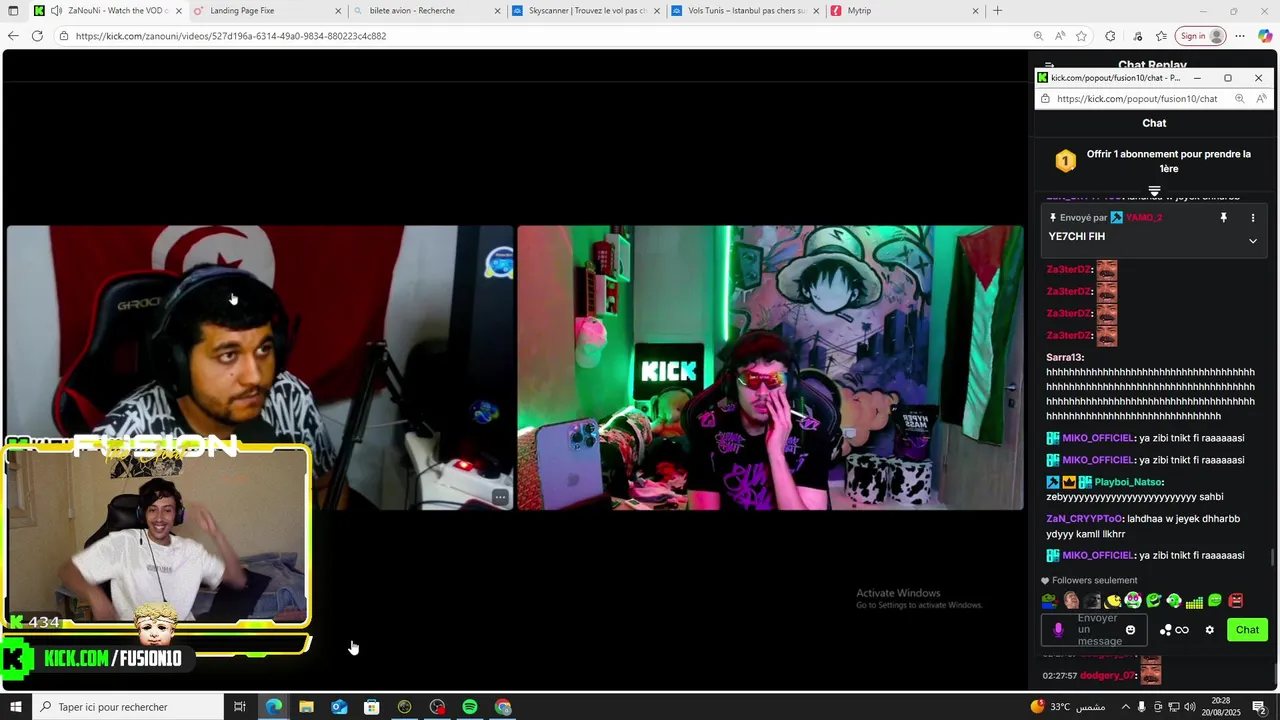
Task: Insert the yellow bee emote
Action: [1113, 601]
